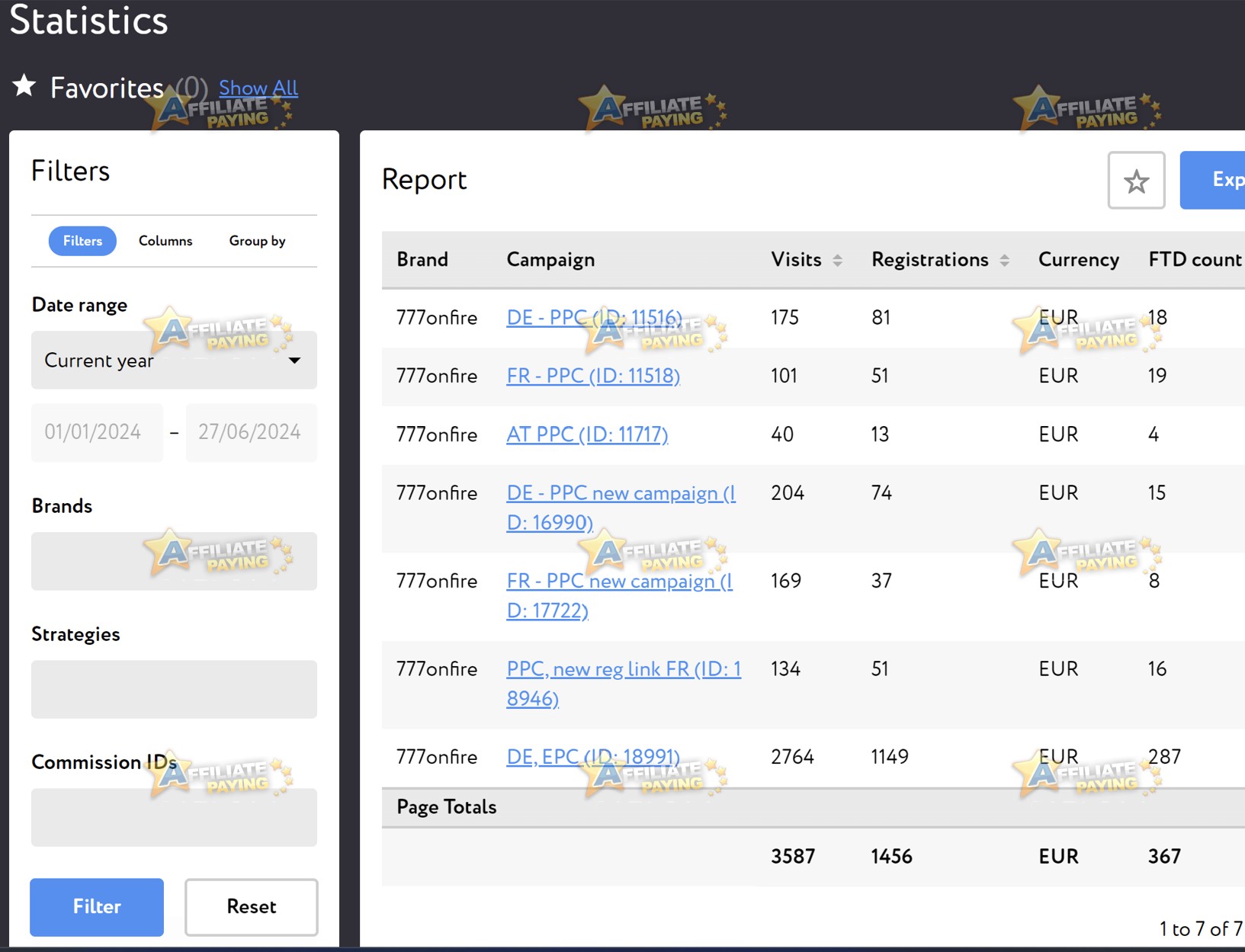Click the Visits value 204
The width and height of the screenshot is (1245, 952).
coord(788,493)
